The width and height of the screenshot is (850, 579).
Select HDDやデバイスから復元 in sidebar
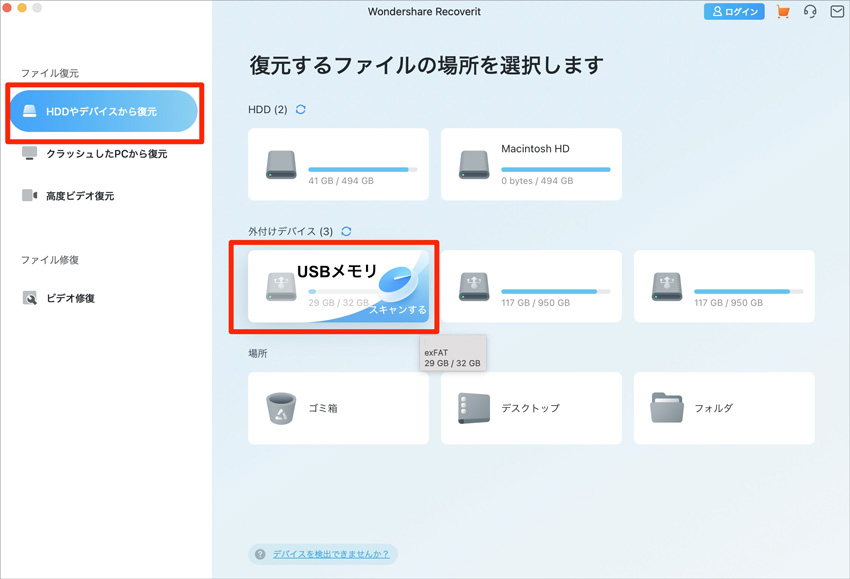[104, 111]
